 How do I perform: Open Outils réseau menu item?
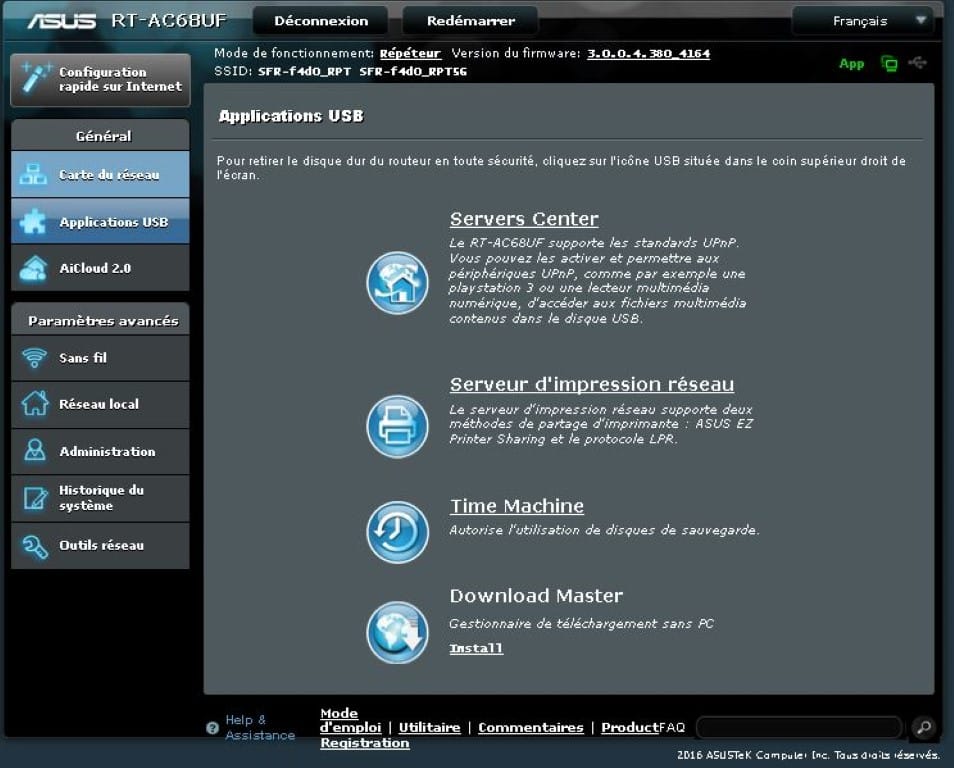[x=100, y=545]
